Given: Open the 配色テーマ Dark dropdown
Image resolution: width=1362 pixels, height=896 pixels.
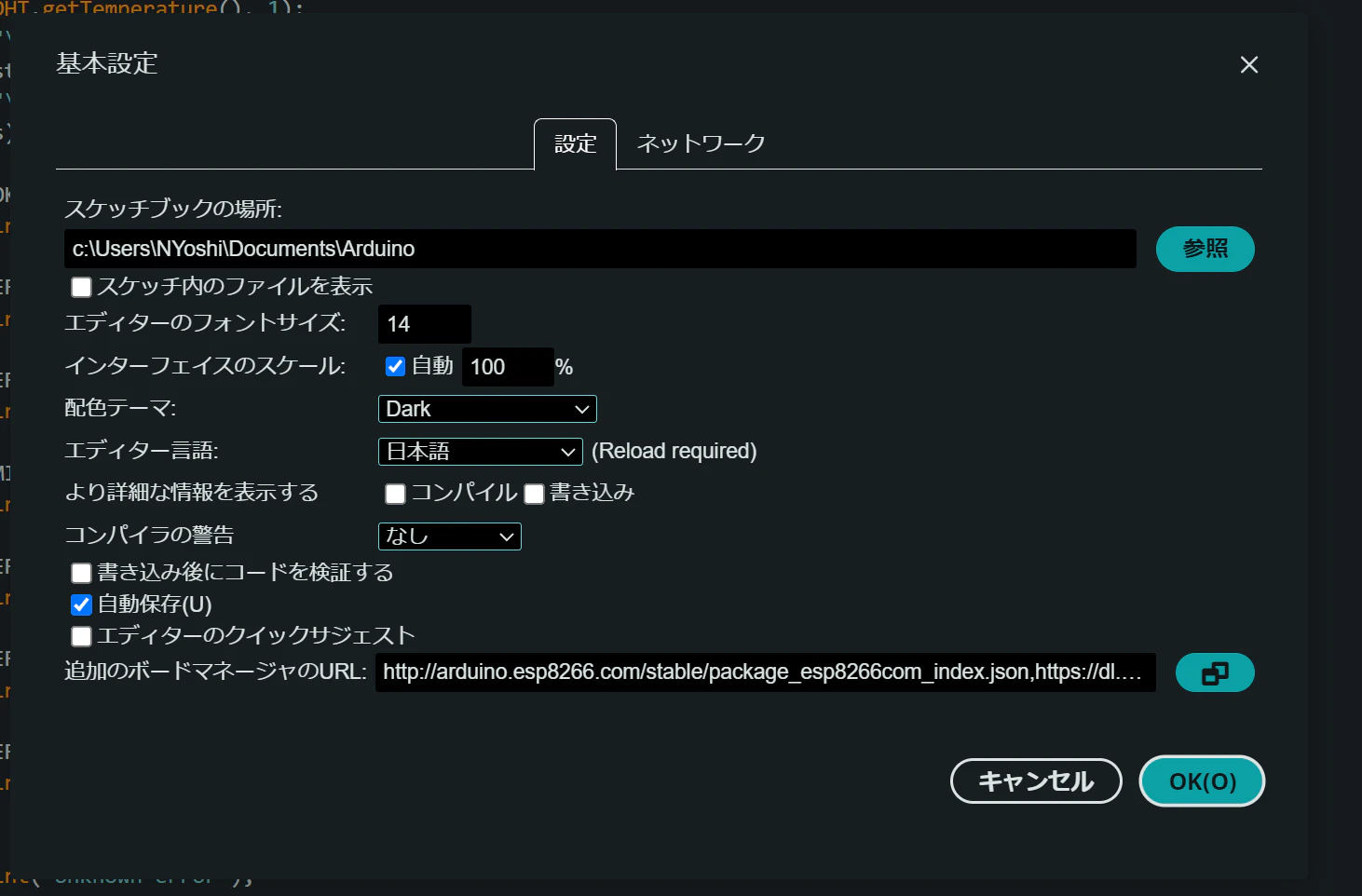Looking at the screenshot, I should [487, 409].
